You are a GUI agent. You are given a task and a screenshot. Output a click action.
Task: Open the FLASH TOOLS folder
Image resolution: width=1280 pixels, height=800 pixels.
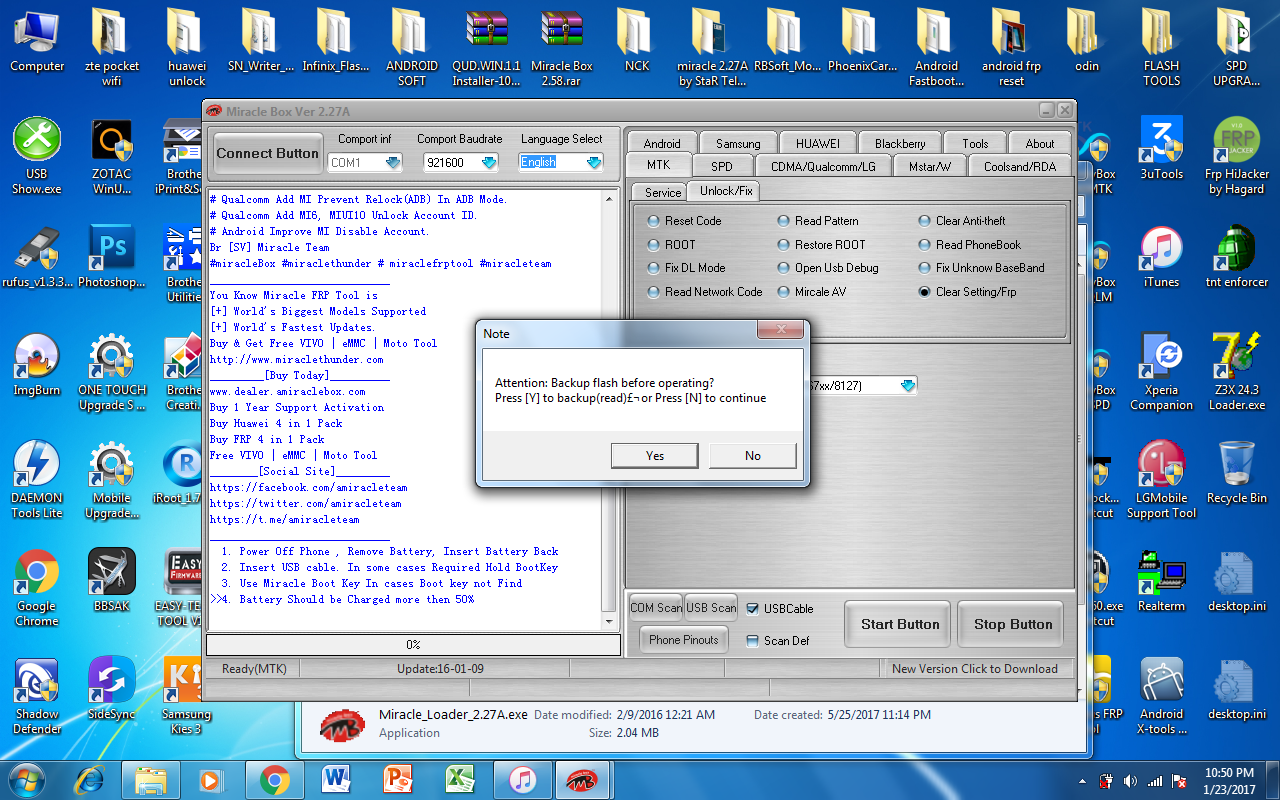click(x=1162, y=48)
